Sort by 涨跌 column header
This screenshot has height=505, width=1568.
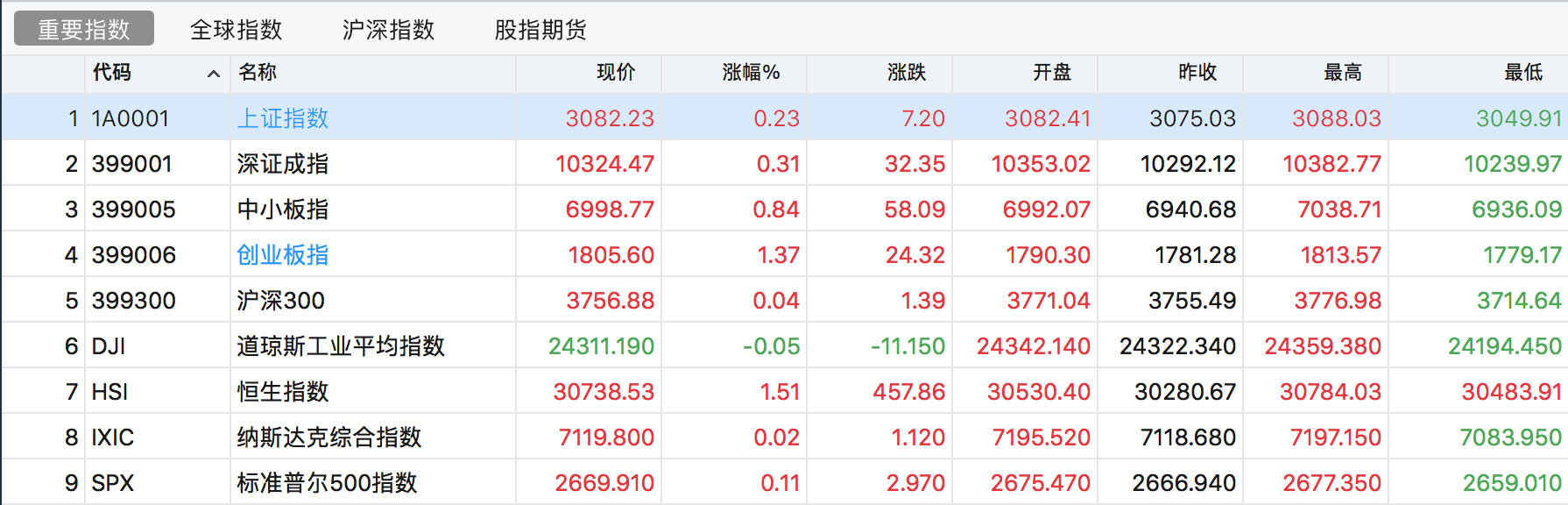[x=906, y=73]
